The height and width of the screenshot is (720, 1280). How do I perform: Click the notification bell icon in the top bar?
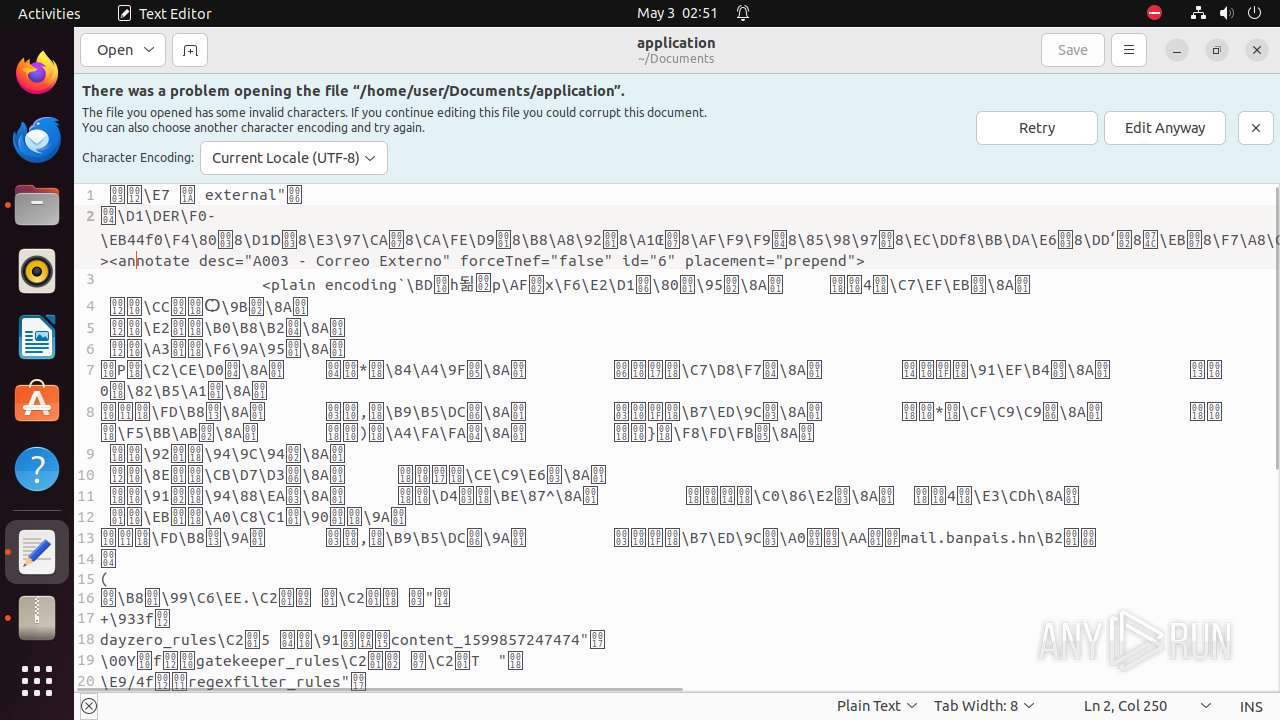coord(743,13)
